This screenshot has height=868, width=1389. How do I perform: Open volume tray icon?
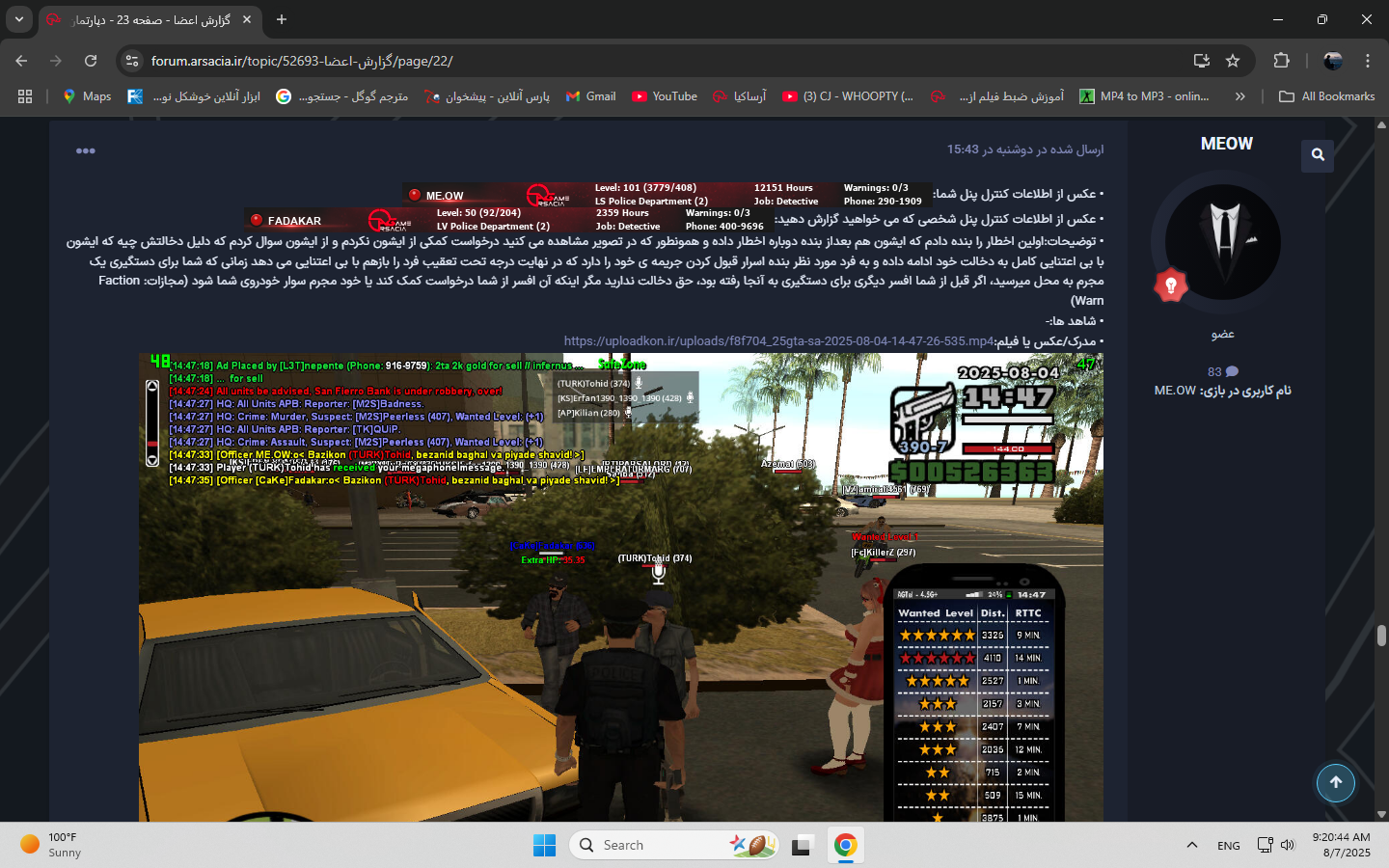tap(1288, 846)
